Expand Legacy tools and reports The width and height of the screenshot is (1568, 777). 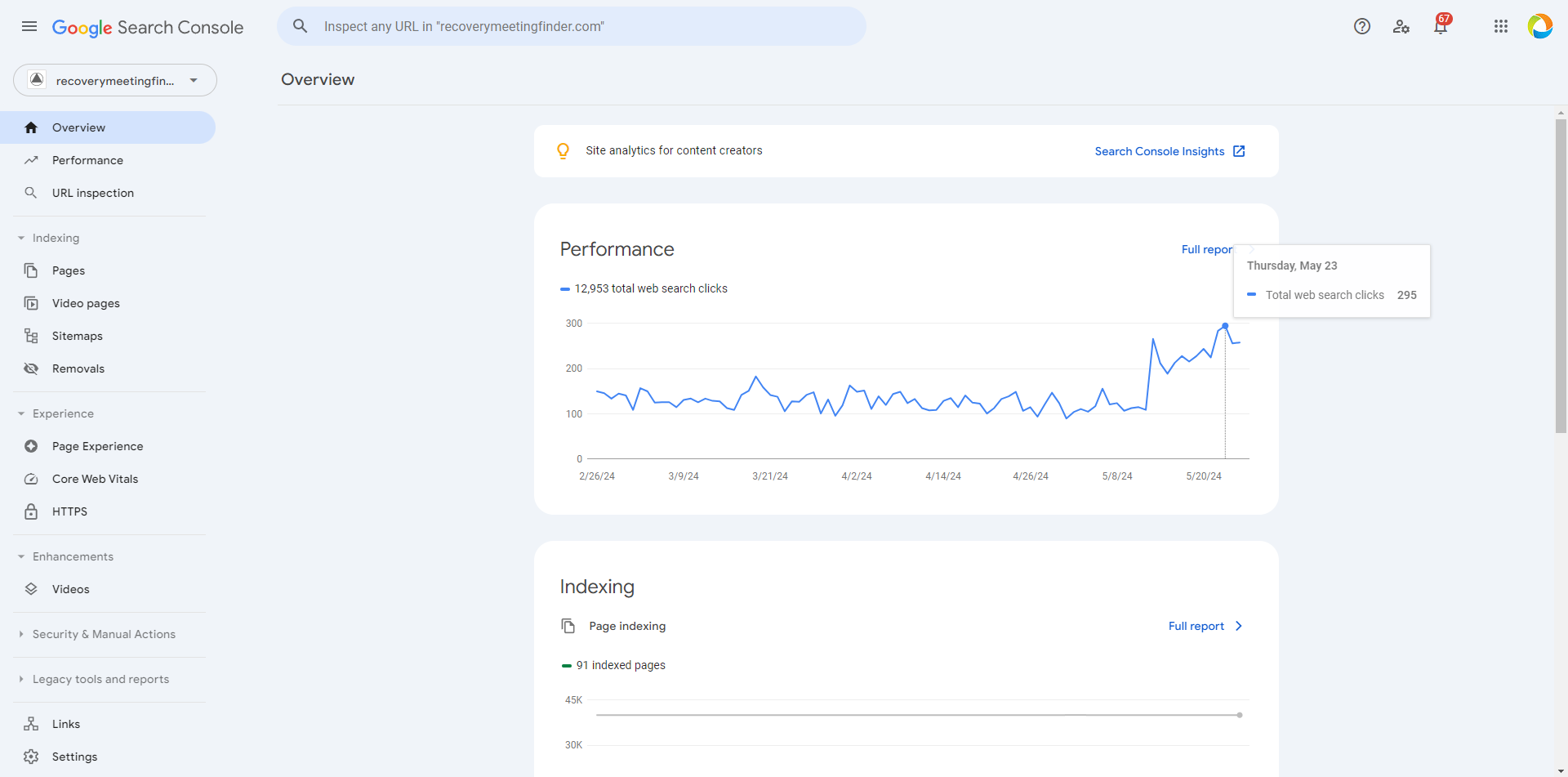click(x=21, y=679)
